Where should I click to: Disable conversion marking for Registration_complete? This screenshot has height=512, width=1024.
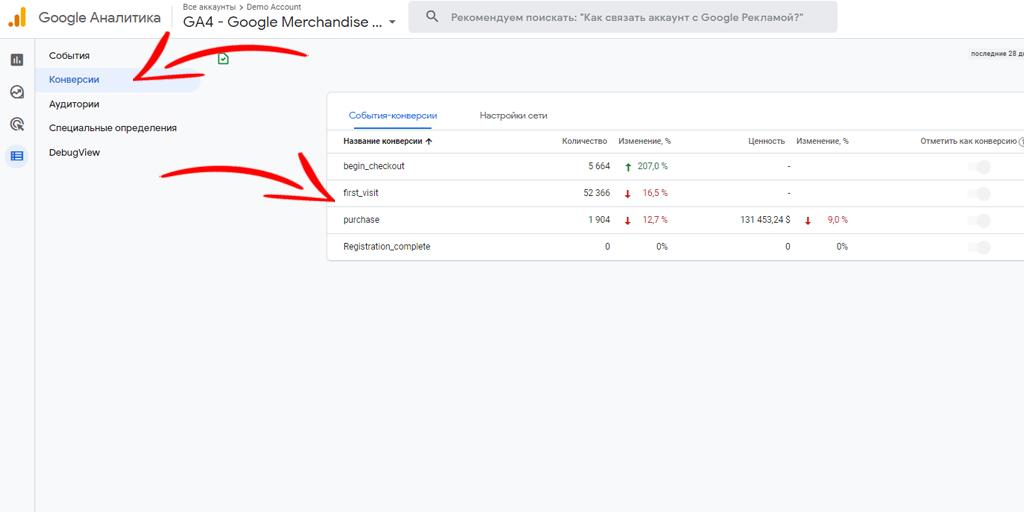(980, 247)
